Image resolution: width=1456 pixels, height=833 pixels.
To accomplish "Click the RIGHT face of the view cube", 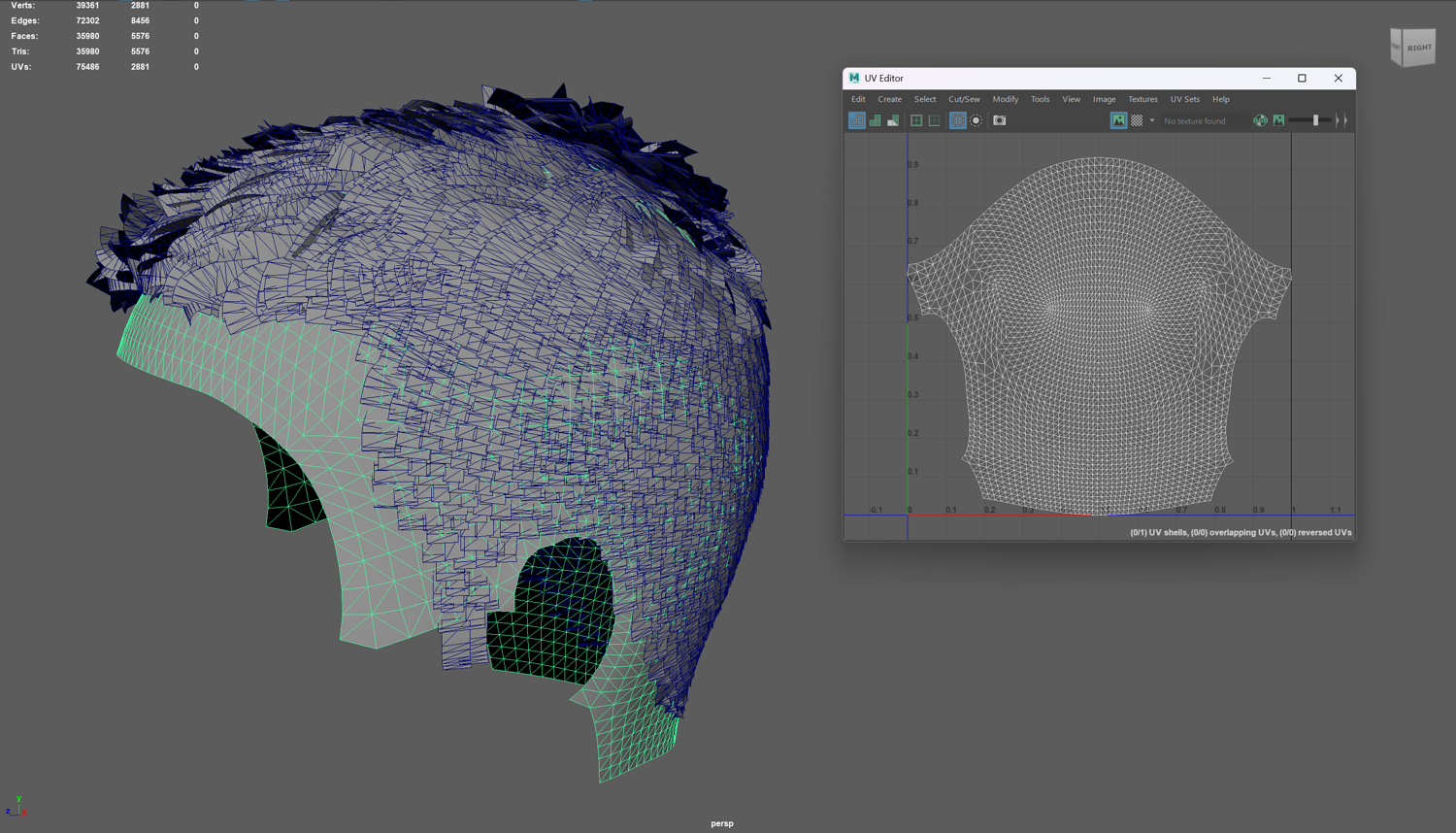I will pyautogui.click(x=1419, y=48).
